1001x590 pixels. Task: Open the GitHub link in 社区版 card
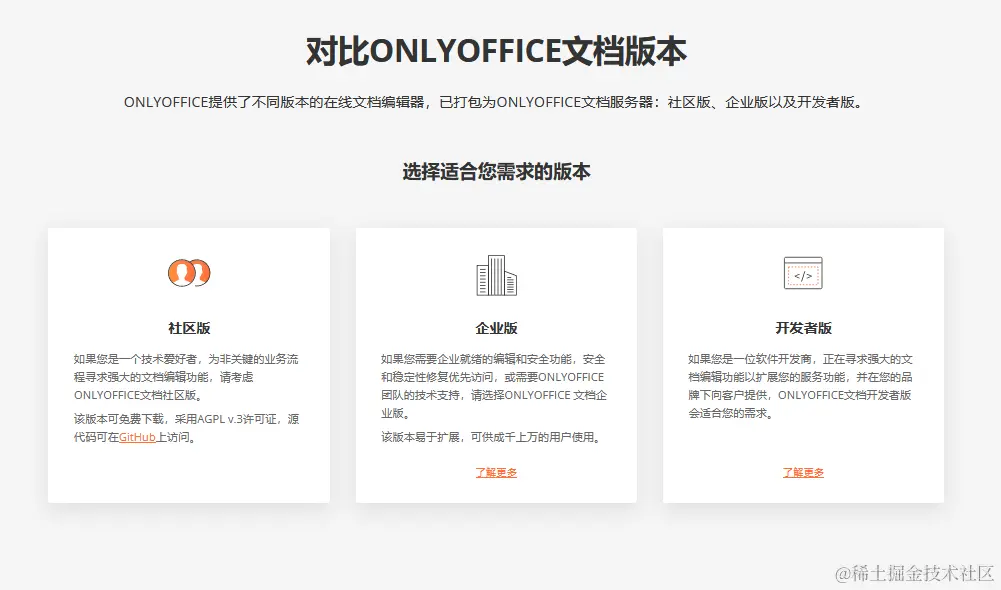point(137,437)
